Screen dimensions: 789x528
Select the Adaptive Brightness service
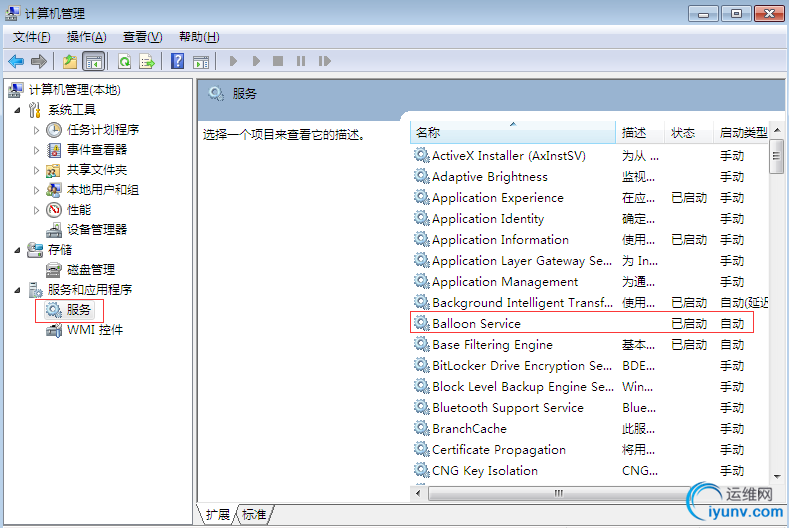pyautogui.click(x=590, y=177)
